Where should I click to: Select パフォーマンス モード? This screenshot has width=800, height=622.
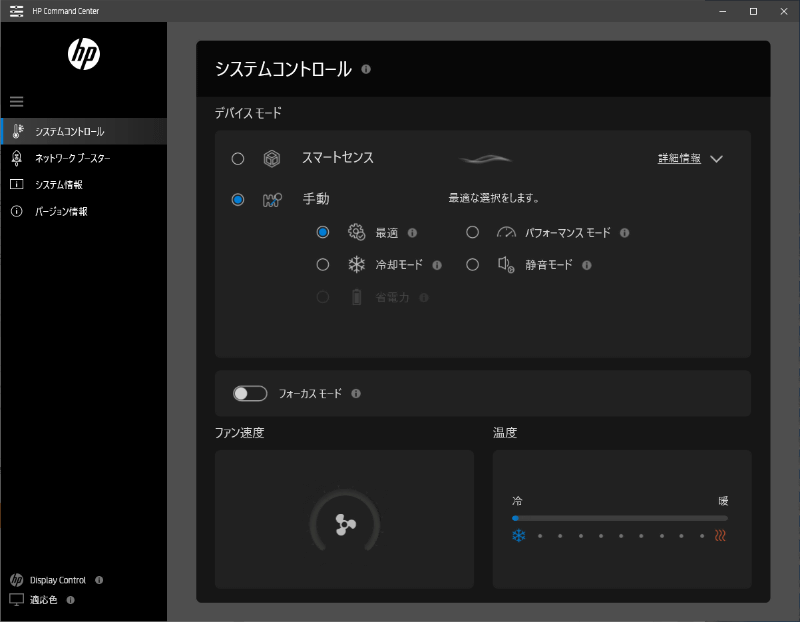[472, 232]
